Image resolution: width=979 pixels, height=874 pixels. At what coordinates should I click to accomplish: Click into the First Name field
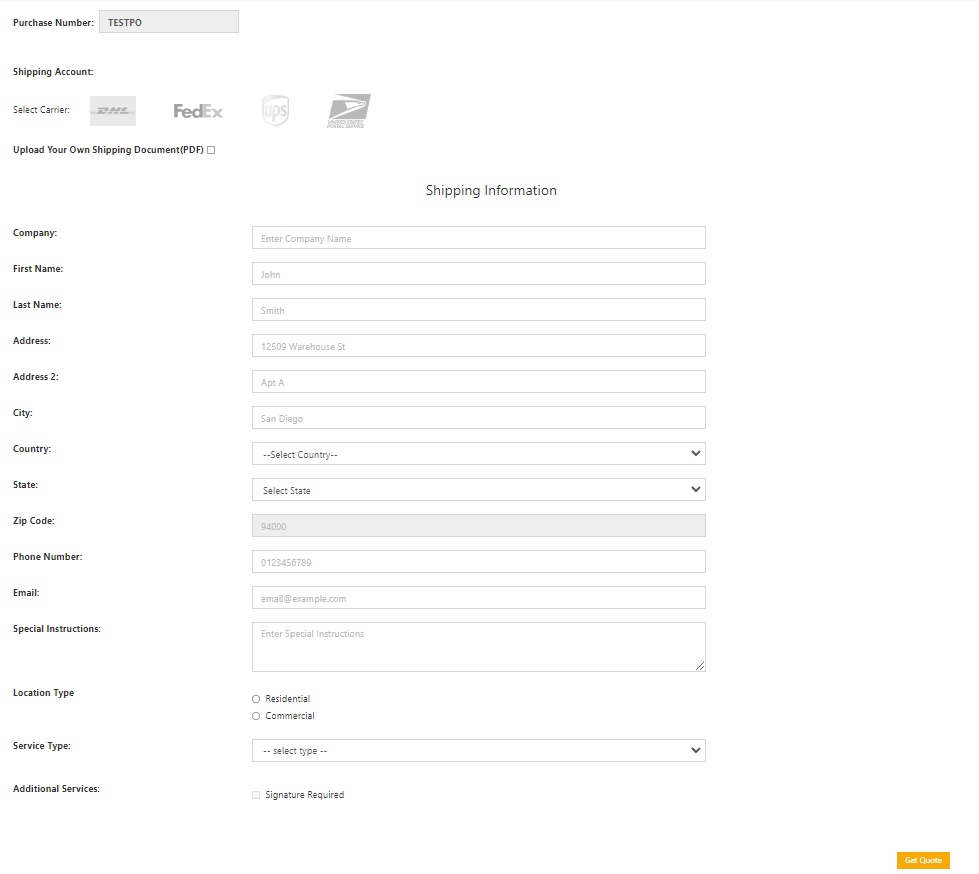(x=478, y=274)
